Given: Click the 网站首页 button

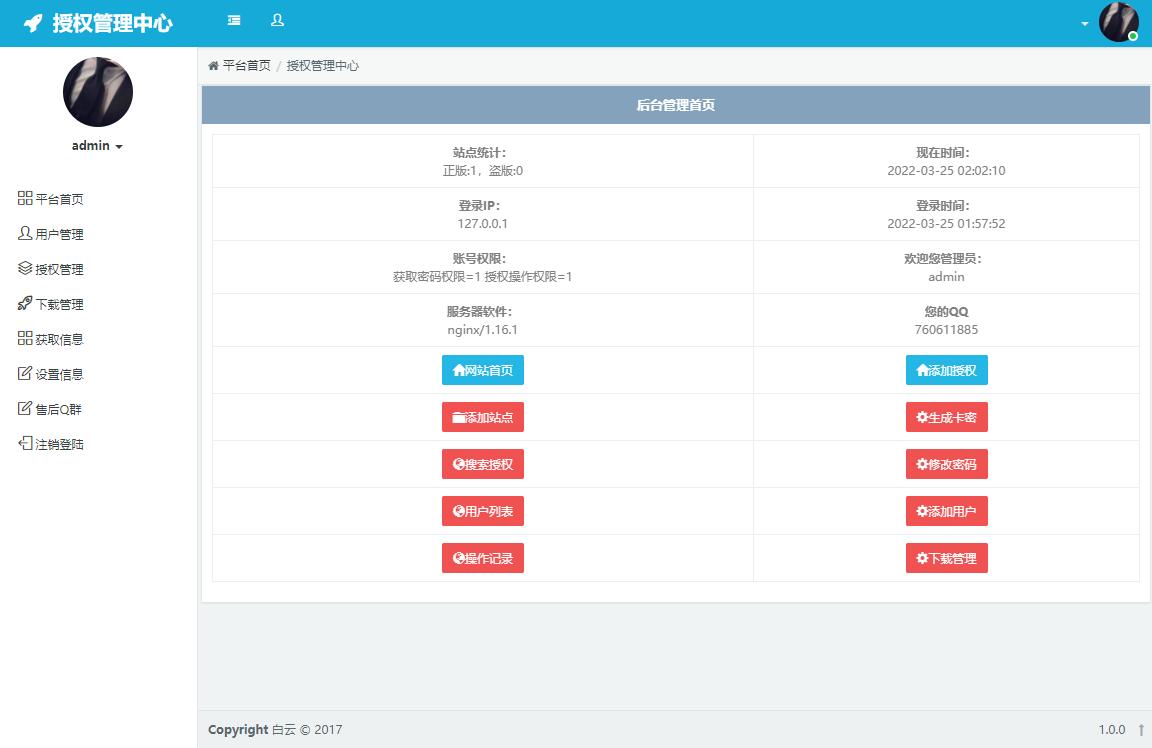Looking at the screenshot, I should click(483, 370).
